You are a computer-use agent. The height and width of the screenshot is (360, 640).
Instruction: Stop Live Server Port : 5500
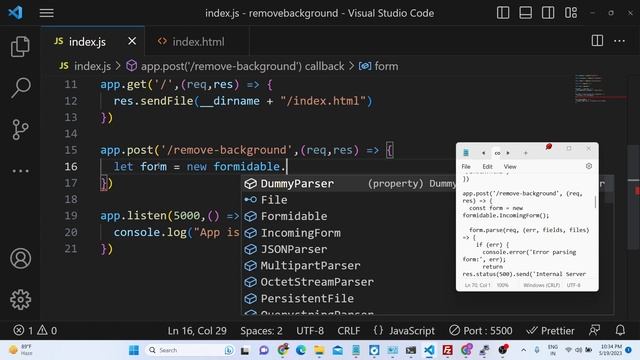point(480,331)
